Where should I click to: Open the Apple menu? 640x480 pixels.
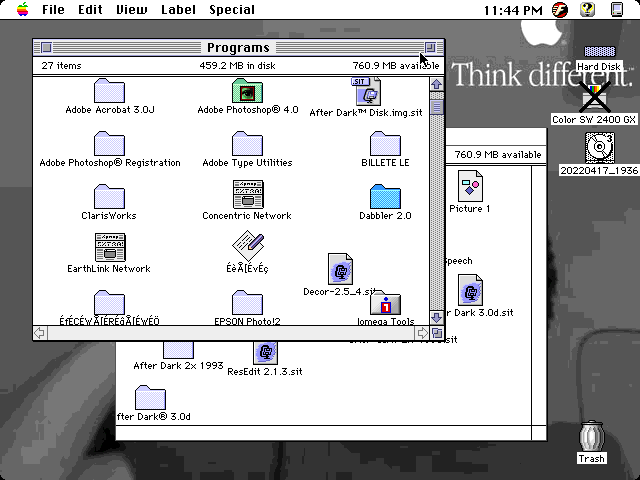tap(23, 9)
